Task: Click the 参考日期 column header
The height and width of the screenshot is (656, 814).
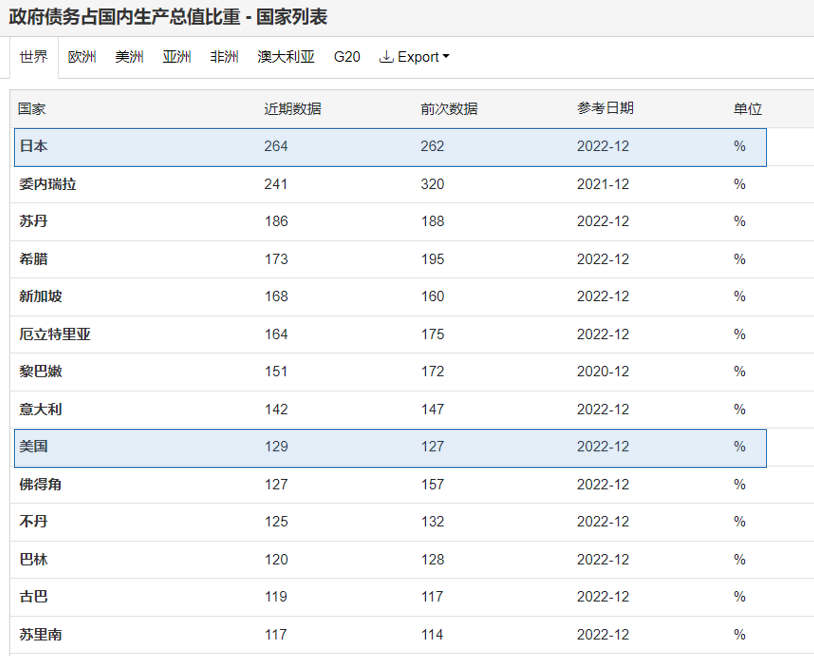Action: (605, 109)
